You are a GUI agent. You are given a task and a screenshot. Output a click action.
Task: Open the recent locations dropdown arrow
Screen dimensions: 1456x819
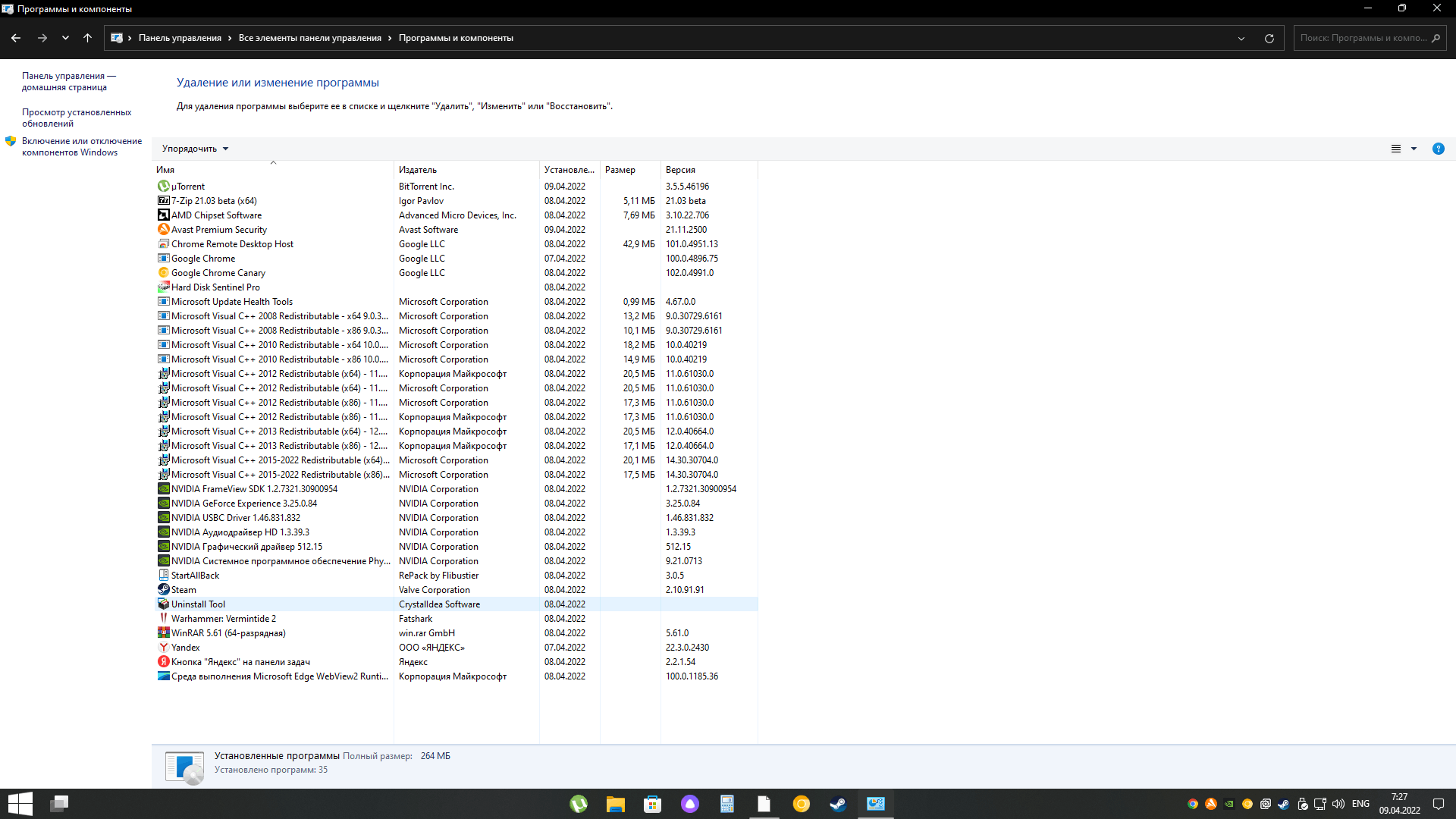pyautogui.click(x=65, y=38)
